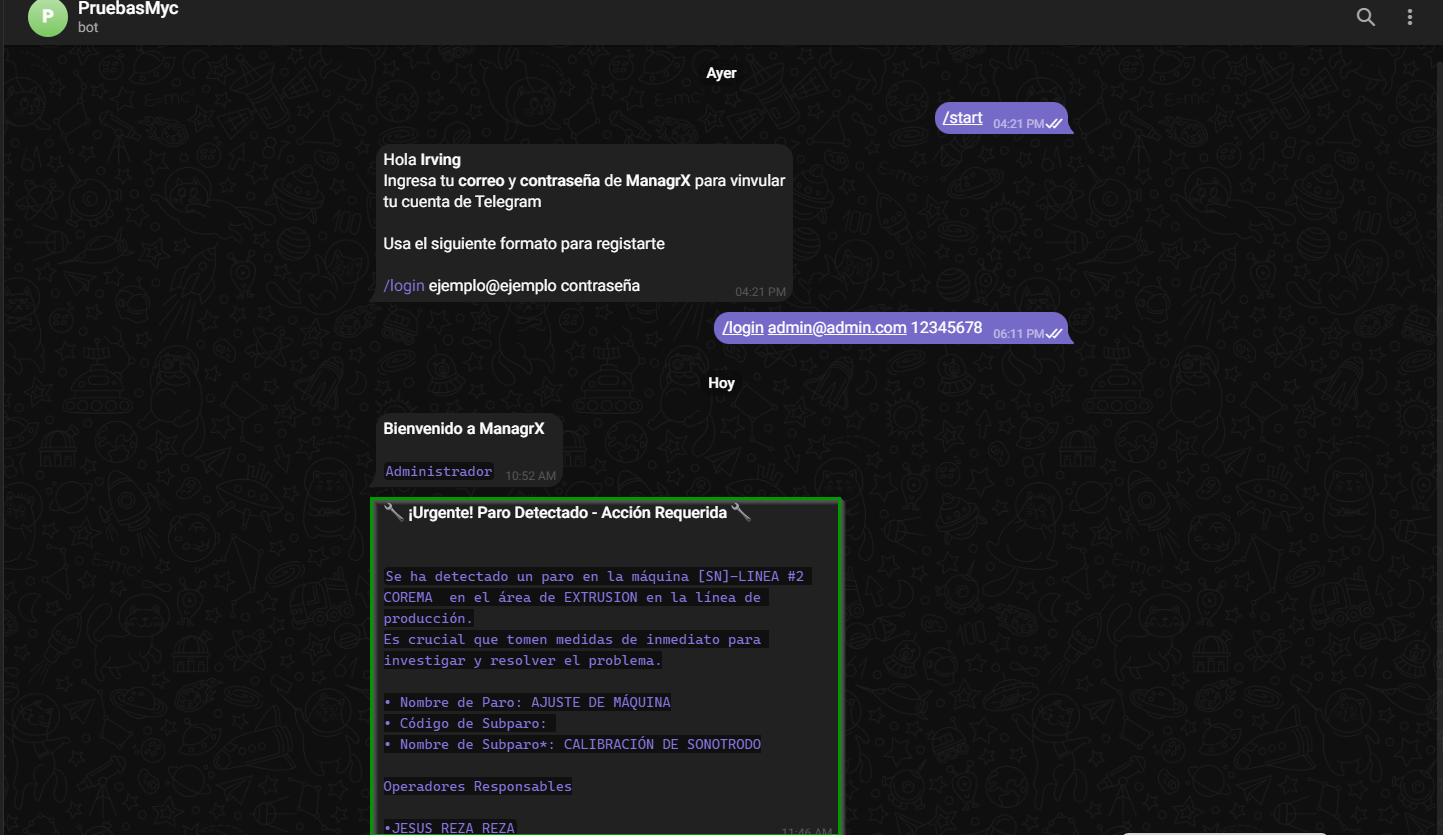This screenshot has width=1443, height=835.
Task: Click /login command in bot instructions
Action: click(404, 286)
